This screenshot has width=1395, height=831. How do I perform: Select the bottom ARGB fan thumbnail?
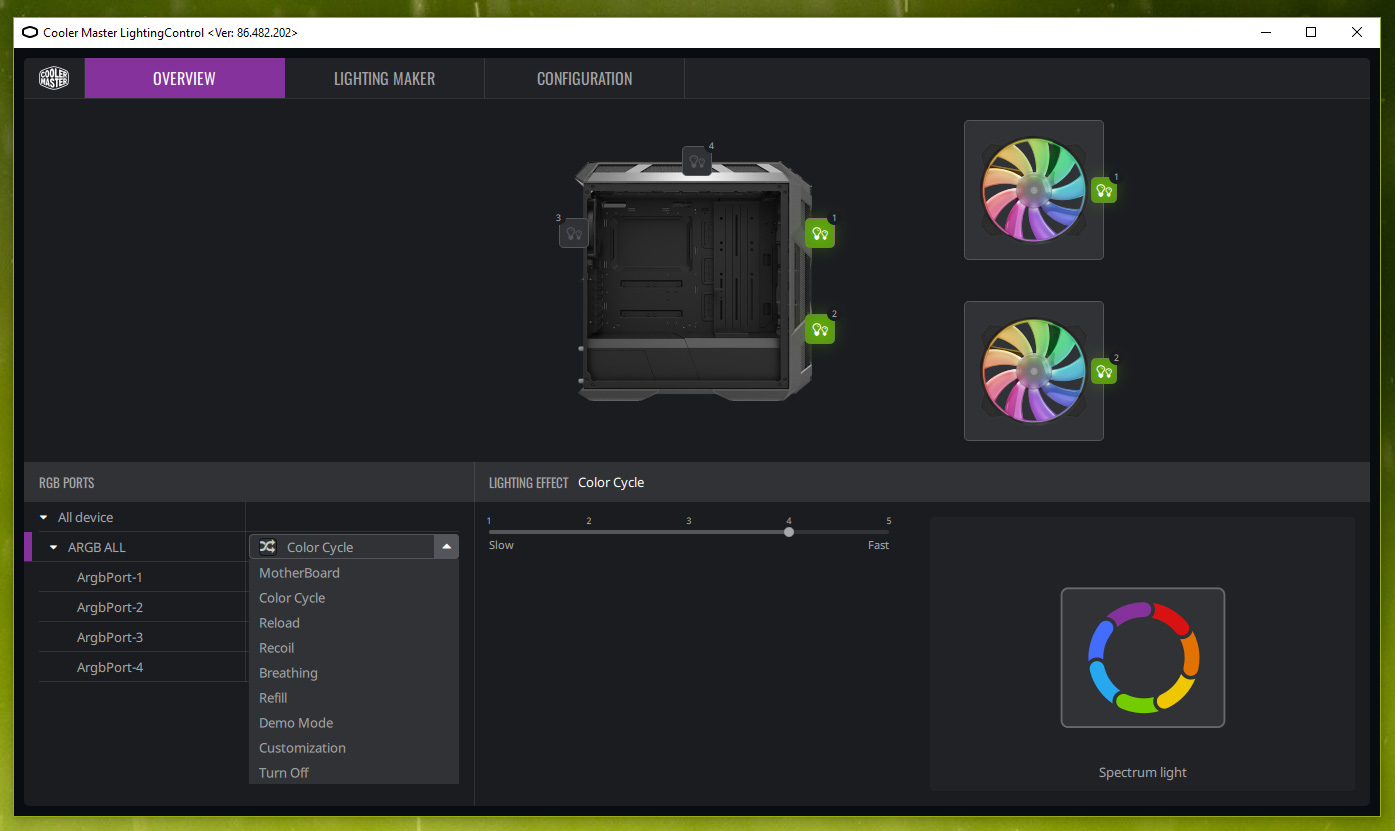coord(1034,371)
